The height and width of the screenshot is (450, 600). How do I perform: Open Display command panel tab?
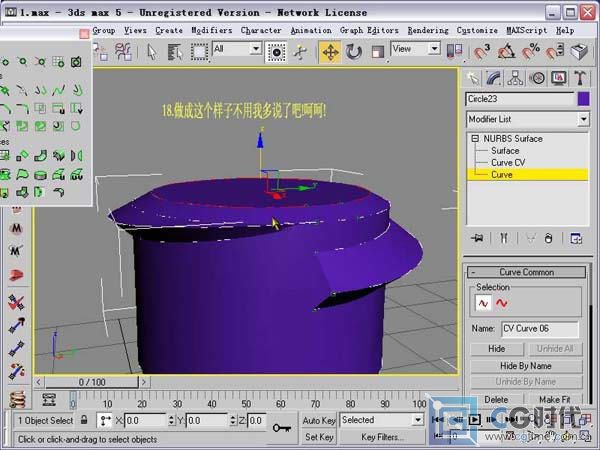558,79
